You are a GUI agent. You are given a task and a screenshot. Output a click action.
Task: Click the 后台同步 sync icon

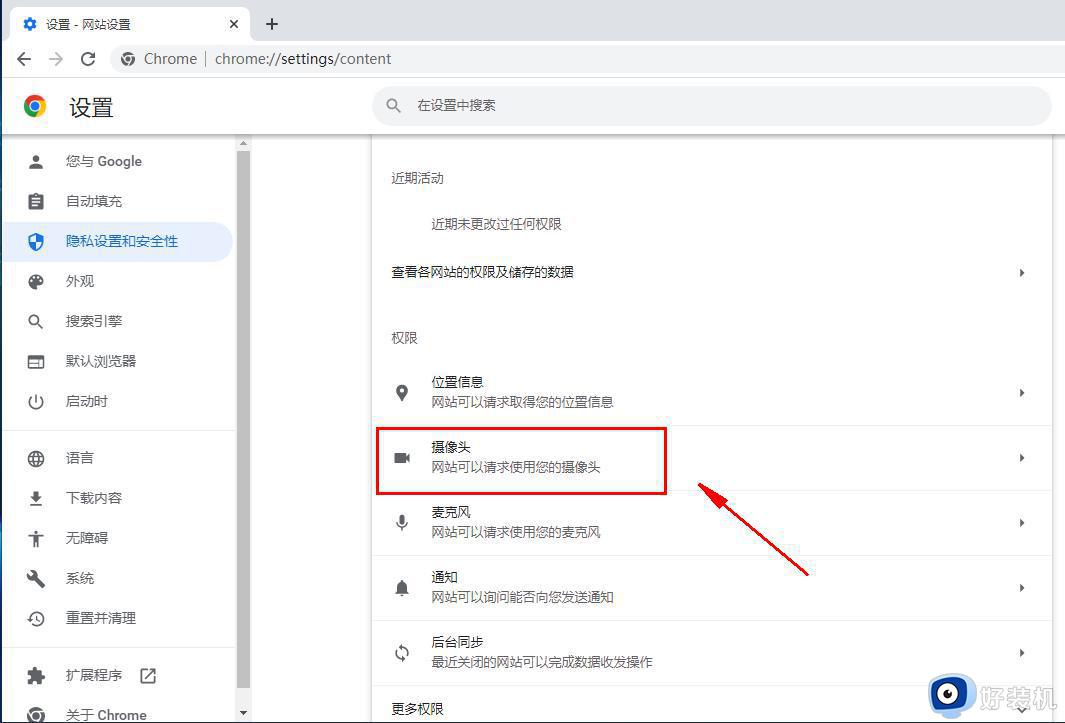click(x=402, y=651)
